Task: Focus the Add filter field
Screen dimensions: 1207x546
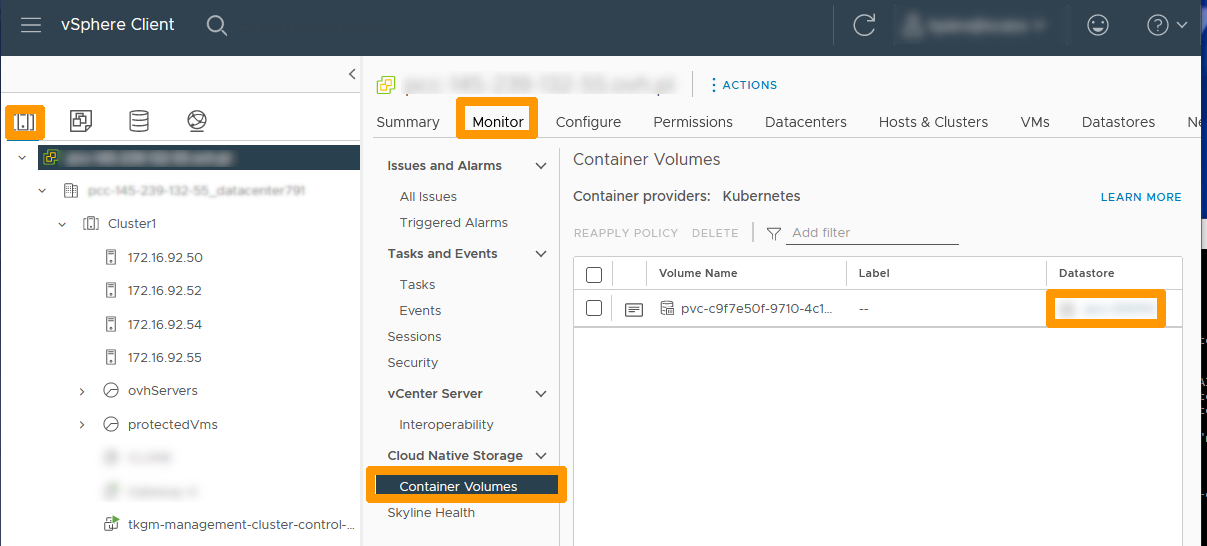Action: [874, 233]
